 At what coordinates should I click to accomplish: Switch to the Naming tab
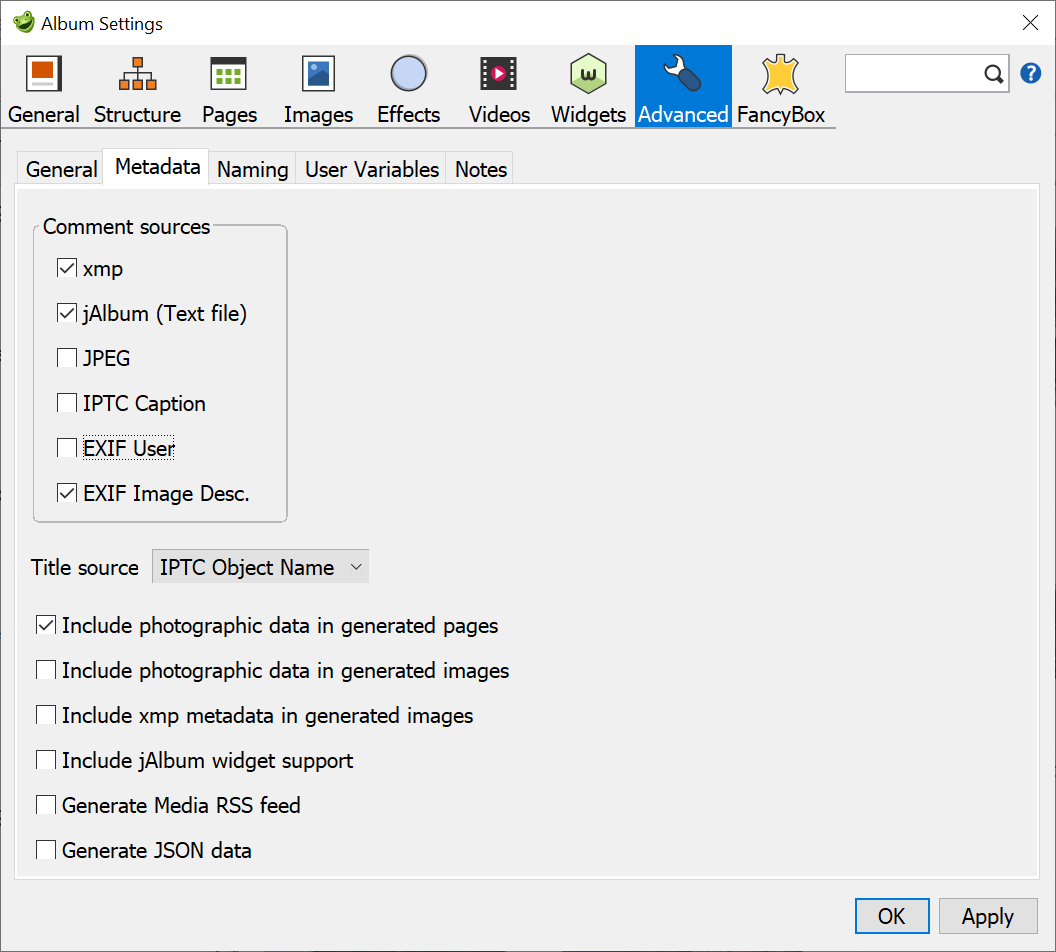coord(251,169)
